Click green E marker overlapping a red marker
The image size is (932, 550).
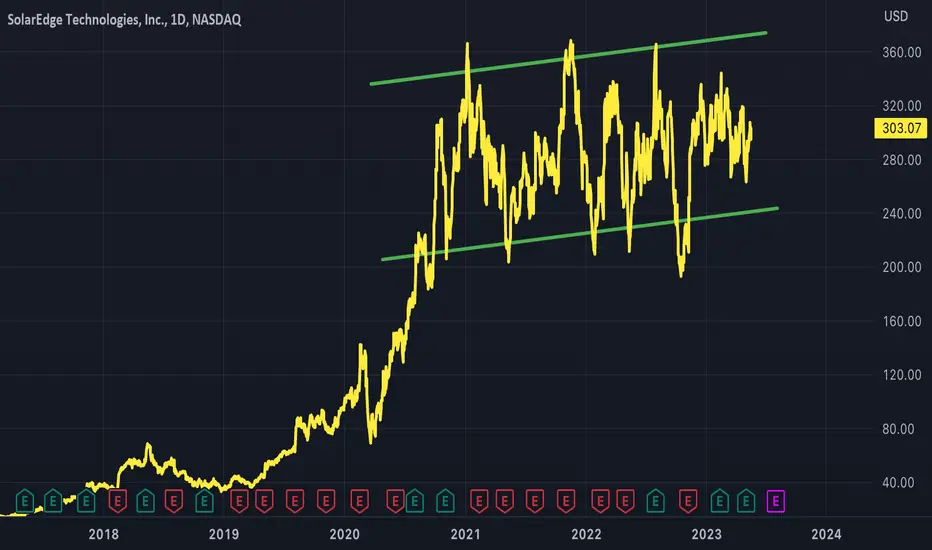click(x=414, y=501)
